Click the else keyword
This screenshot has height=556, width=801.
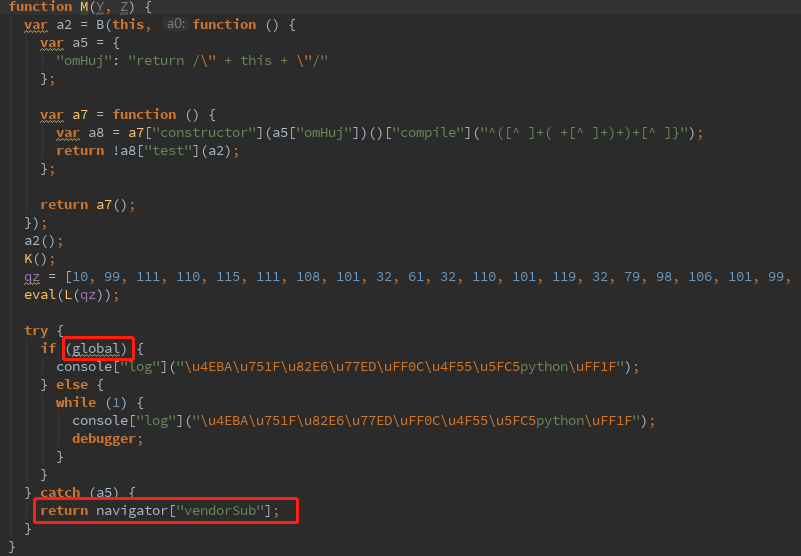coord(72,384)
